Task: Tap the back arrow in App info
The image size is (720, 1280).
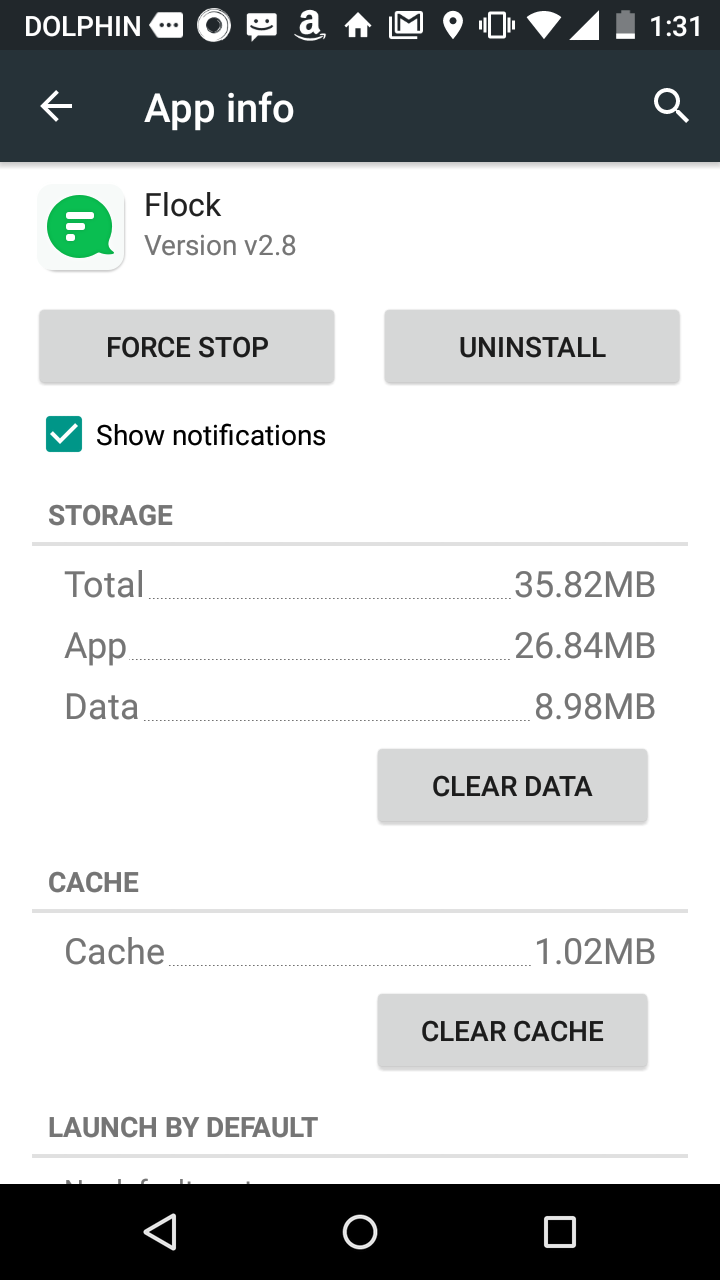Action: tap(57, 107)
